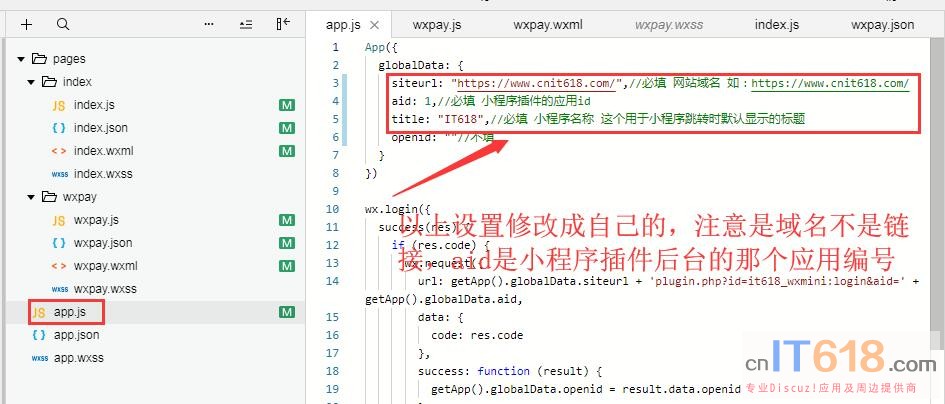Select the index folder icon
The image size is (945, 404).
click(49, 81)
